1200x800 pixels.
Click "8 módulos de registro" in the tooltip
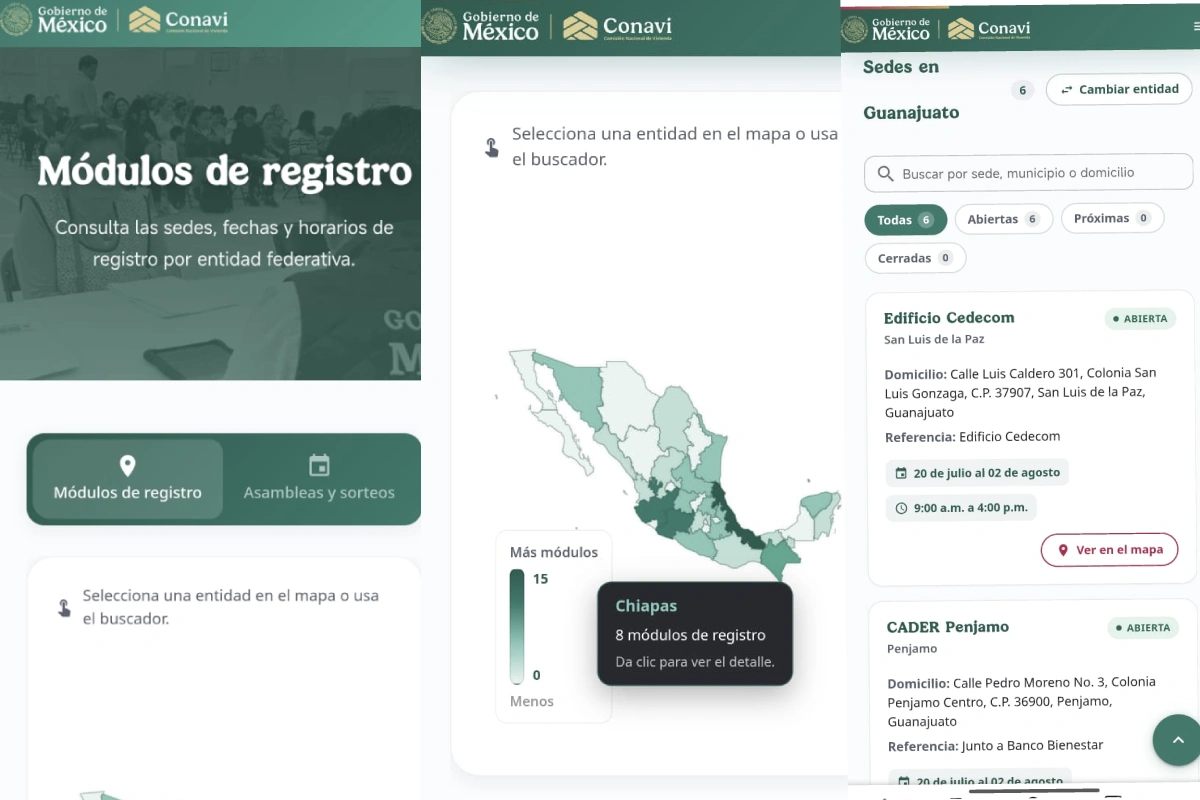click(690, 635)
